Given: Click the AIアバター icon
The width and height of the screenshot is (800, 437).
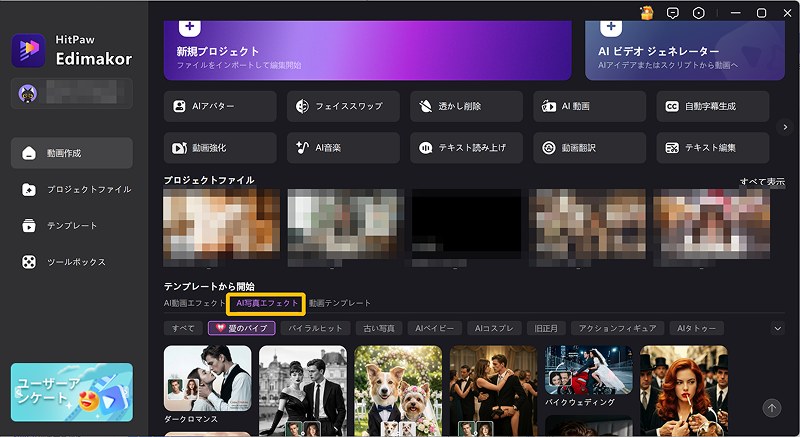Looking at the screenshot, I should point(179,106).
